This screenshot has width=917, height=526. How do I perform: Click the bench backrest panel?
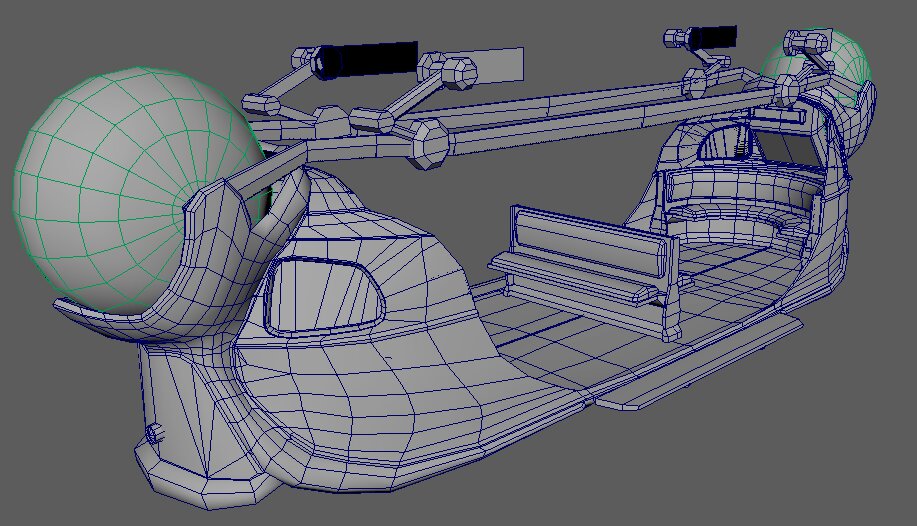click(590, 240)
